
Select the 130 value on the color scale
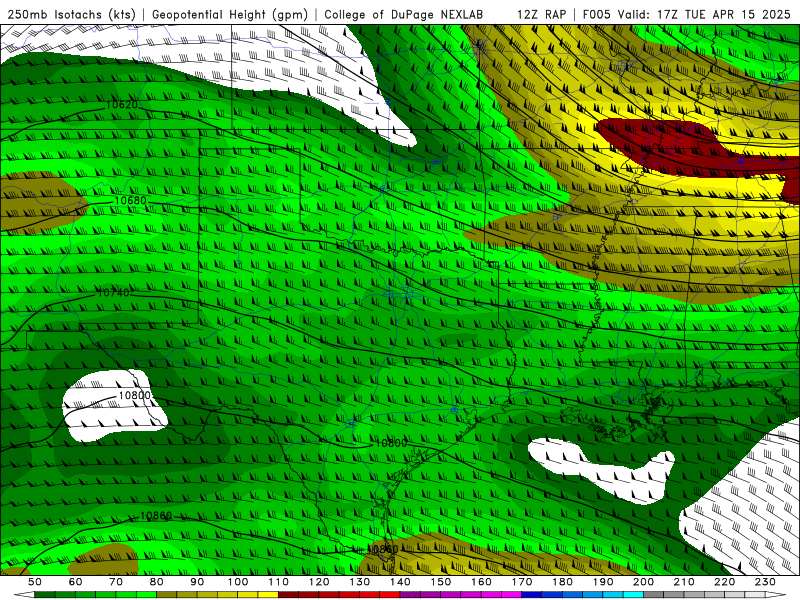(x=360, y=582)
